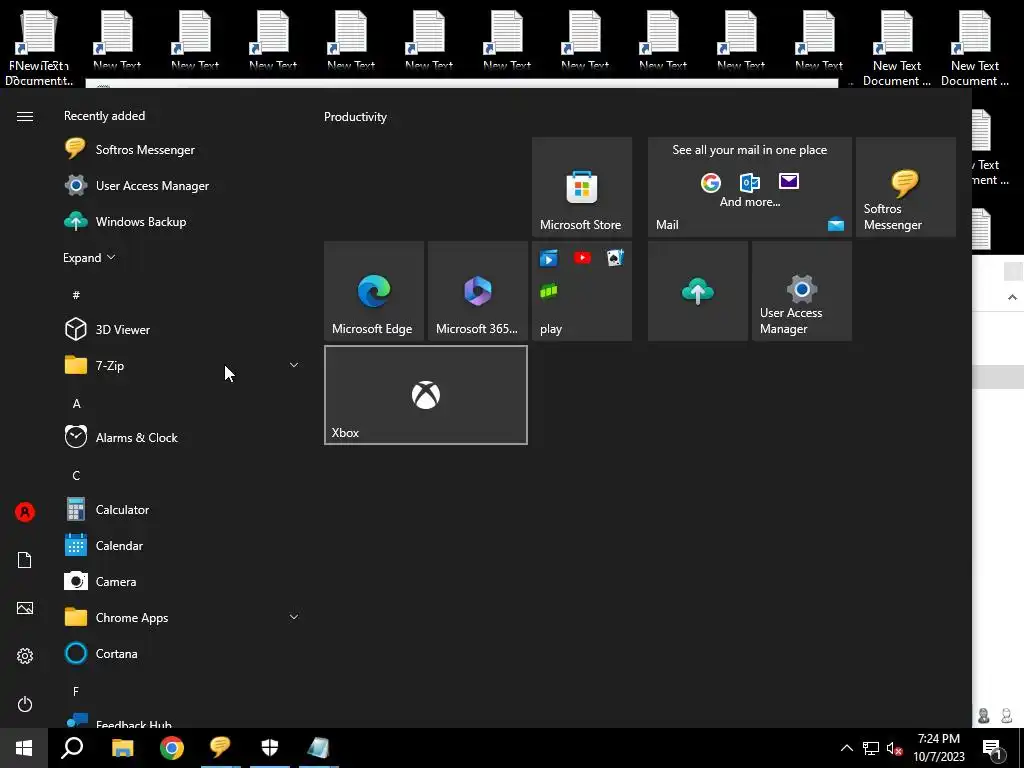The width and height of the screenshot is (1024, 768).
Task: Expand the Recently added list
Action: [89, 257]
